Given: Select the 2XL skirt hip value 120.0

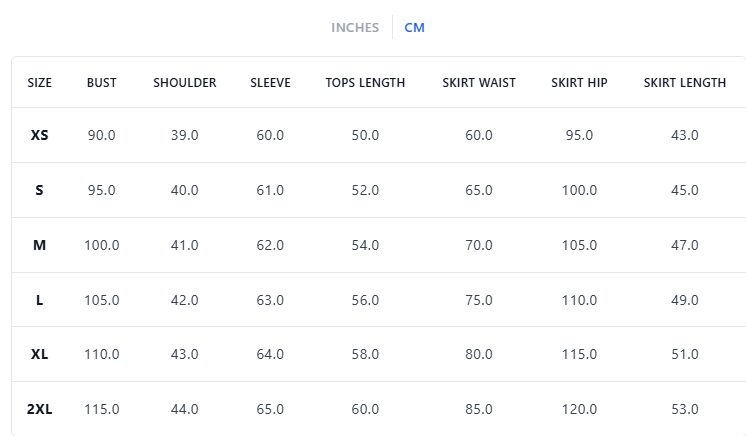Looking at the screenshot, I should pos(579,409).
